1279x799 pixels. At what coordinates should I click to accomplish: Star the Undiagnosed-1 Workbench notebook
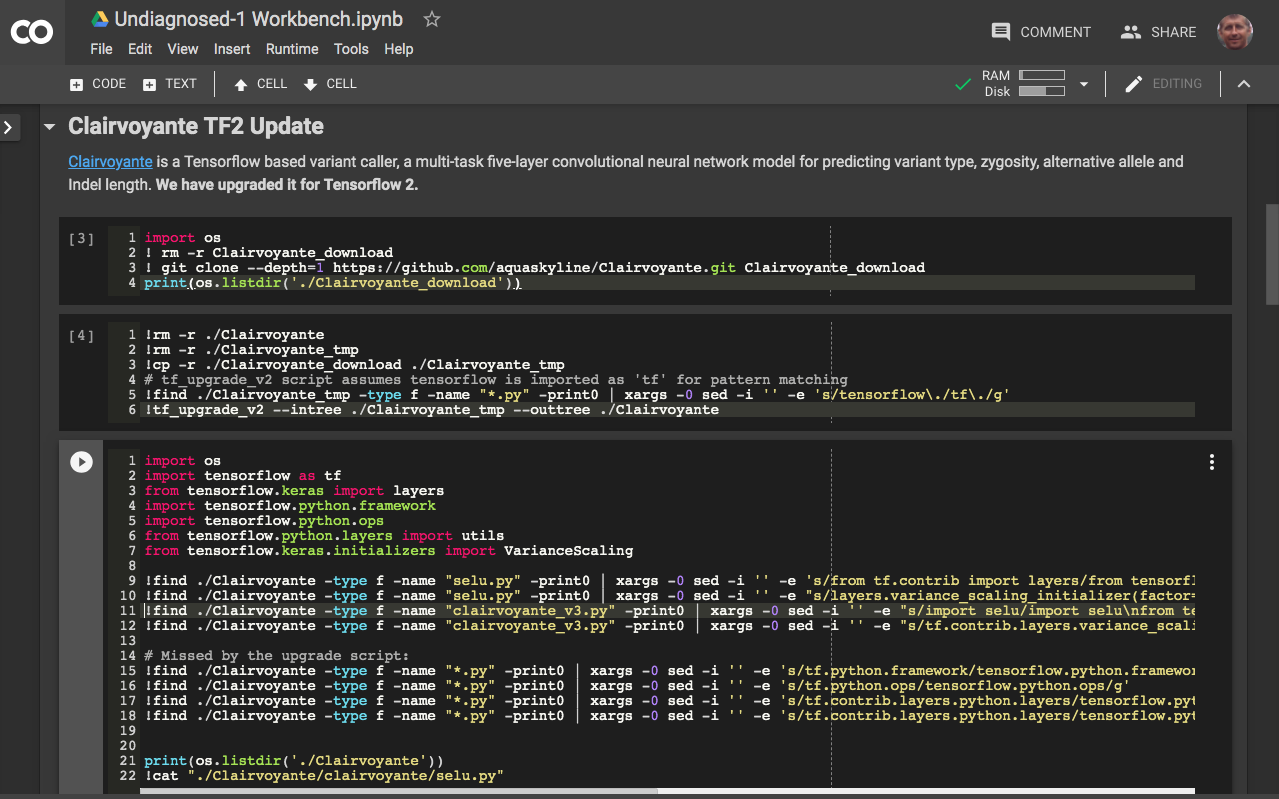pyautogui.click(x=431, y=19)
